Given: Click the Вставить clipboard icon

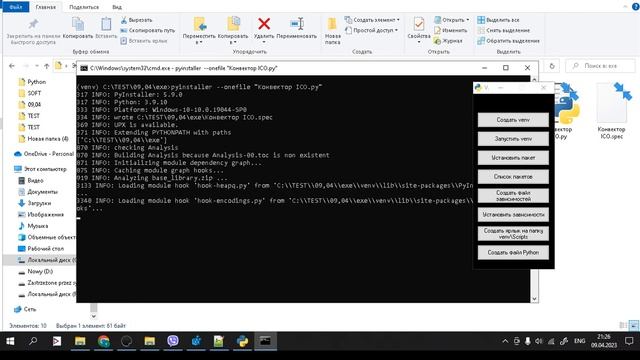Looking at the screenshot, I should pos(106,24).
